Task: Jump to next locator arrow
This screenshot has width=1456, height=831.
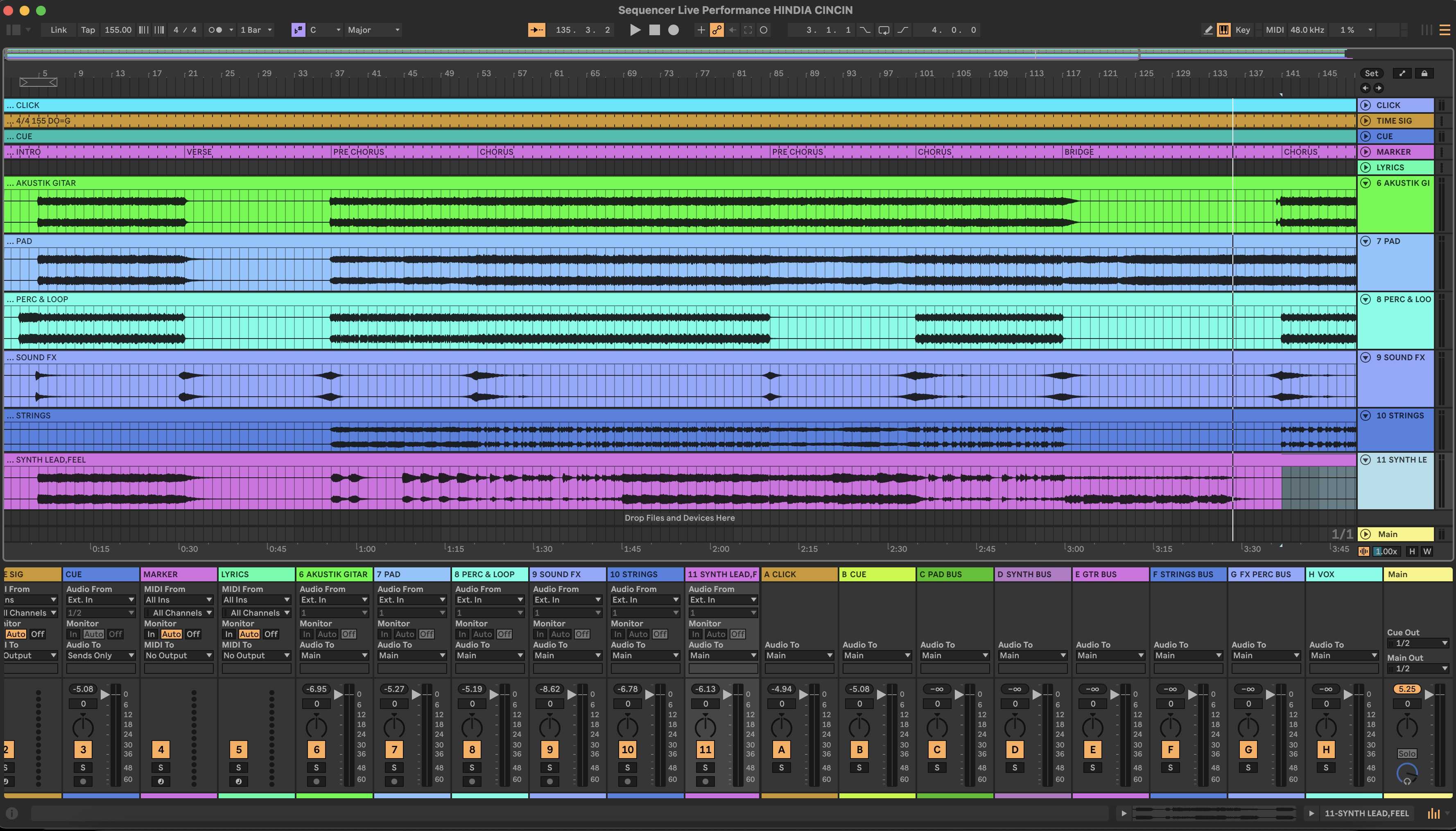Action: tap(1378, 88)
